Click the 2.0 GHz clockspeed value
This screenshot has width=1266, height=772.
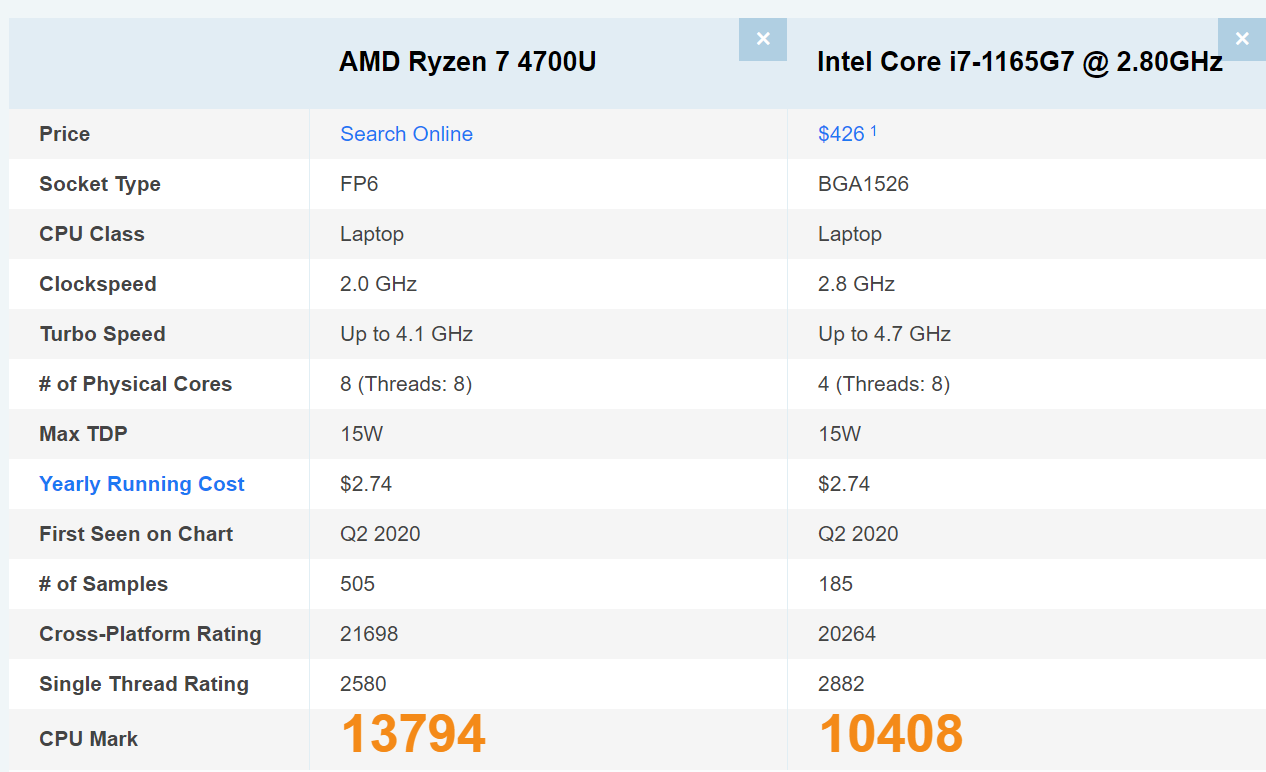[378, 284]
